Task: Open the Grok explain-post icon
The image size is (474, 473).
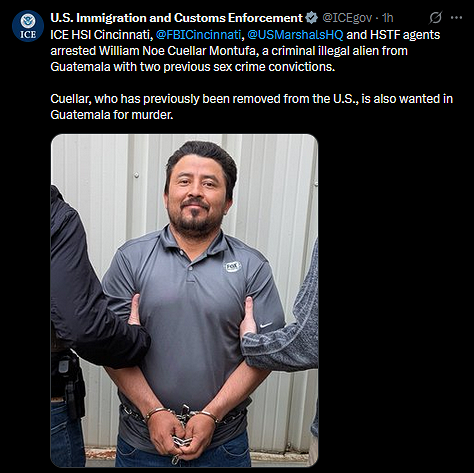Action: click(x=435, y=18)
